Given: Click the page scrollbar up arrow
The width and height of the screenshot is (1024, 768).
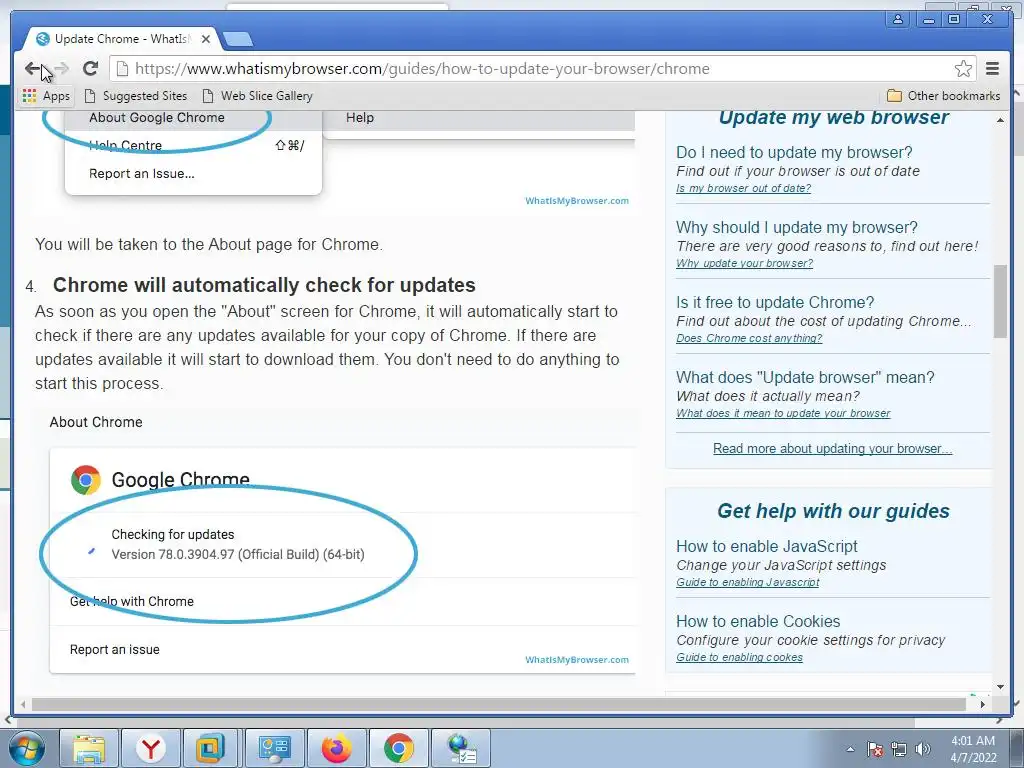Looking at the screenshot, I should pos(1000,120).
